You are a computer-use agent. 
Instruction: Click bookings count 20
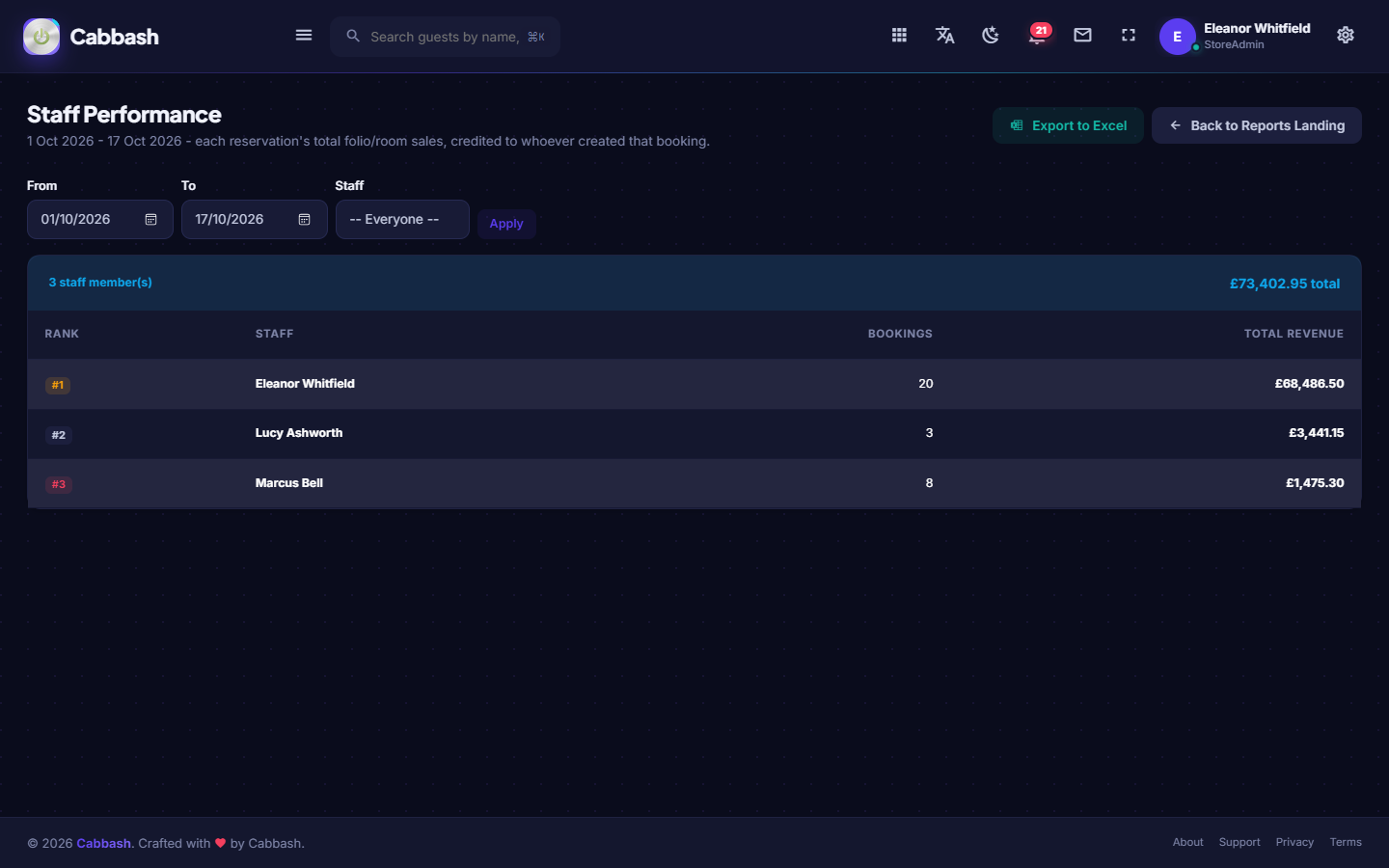pos(926,384)
